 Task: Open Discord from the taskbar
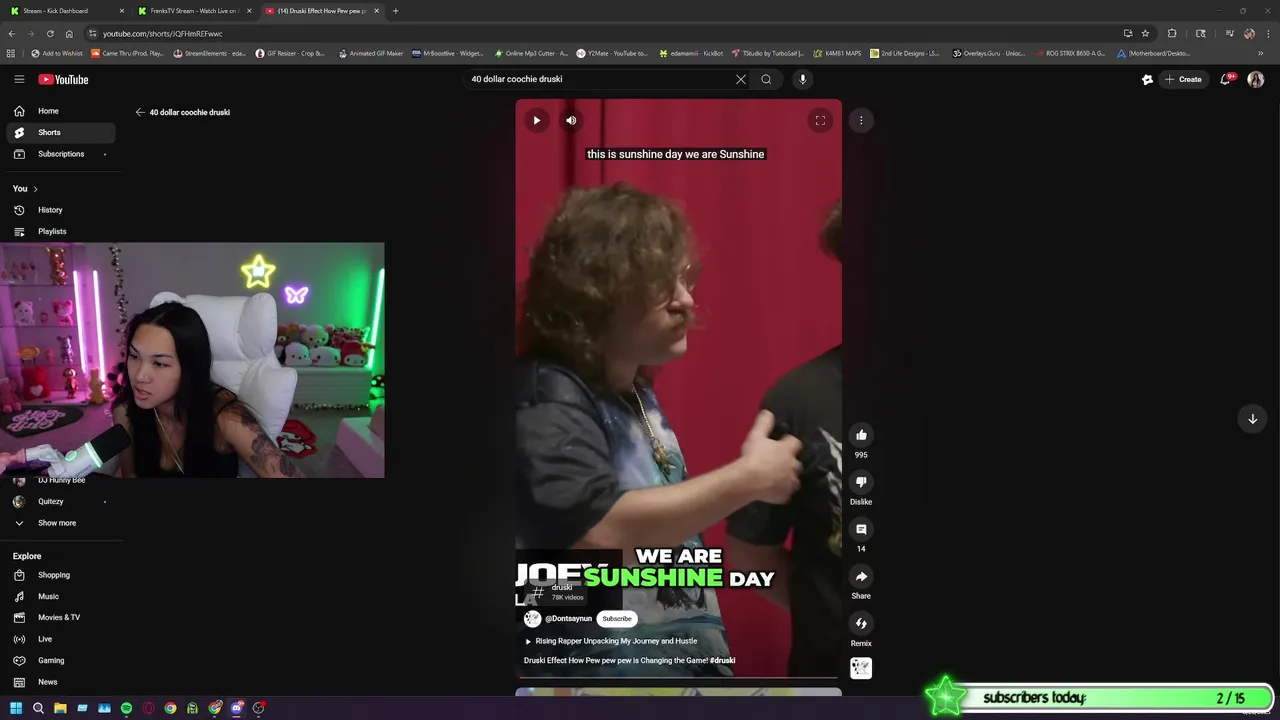pos(237,708)
